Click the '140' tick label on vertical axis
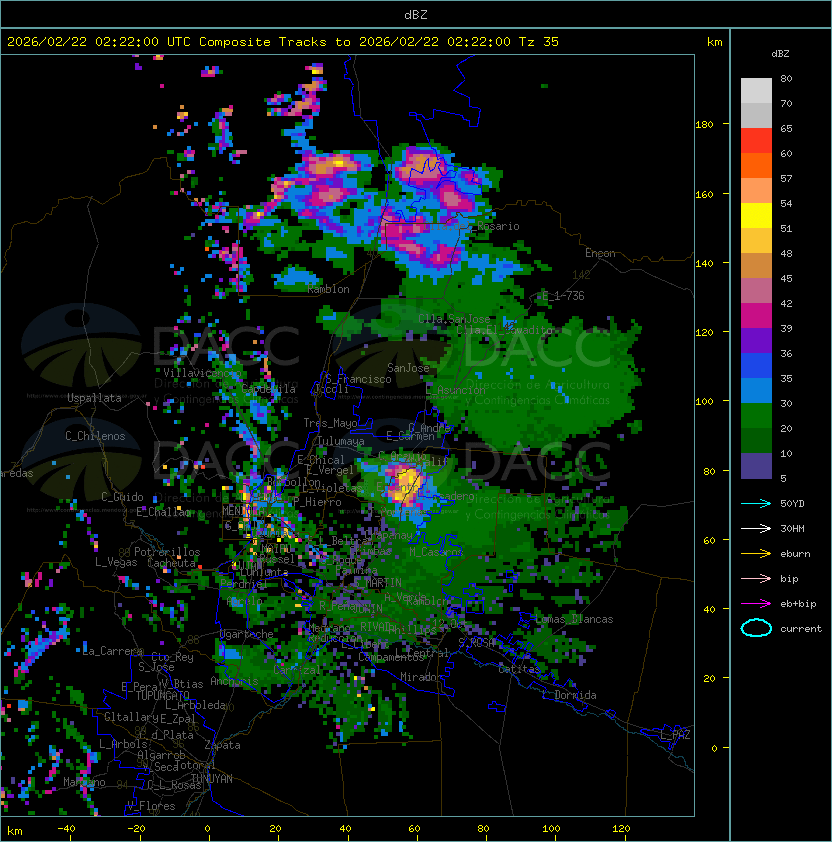The height and width of the screenshot is (842, 832). click(x=704, y=264)
